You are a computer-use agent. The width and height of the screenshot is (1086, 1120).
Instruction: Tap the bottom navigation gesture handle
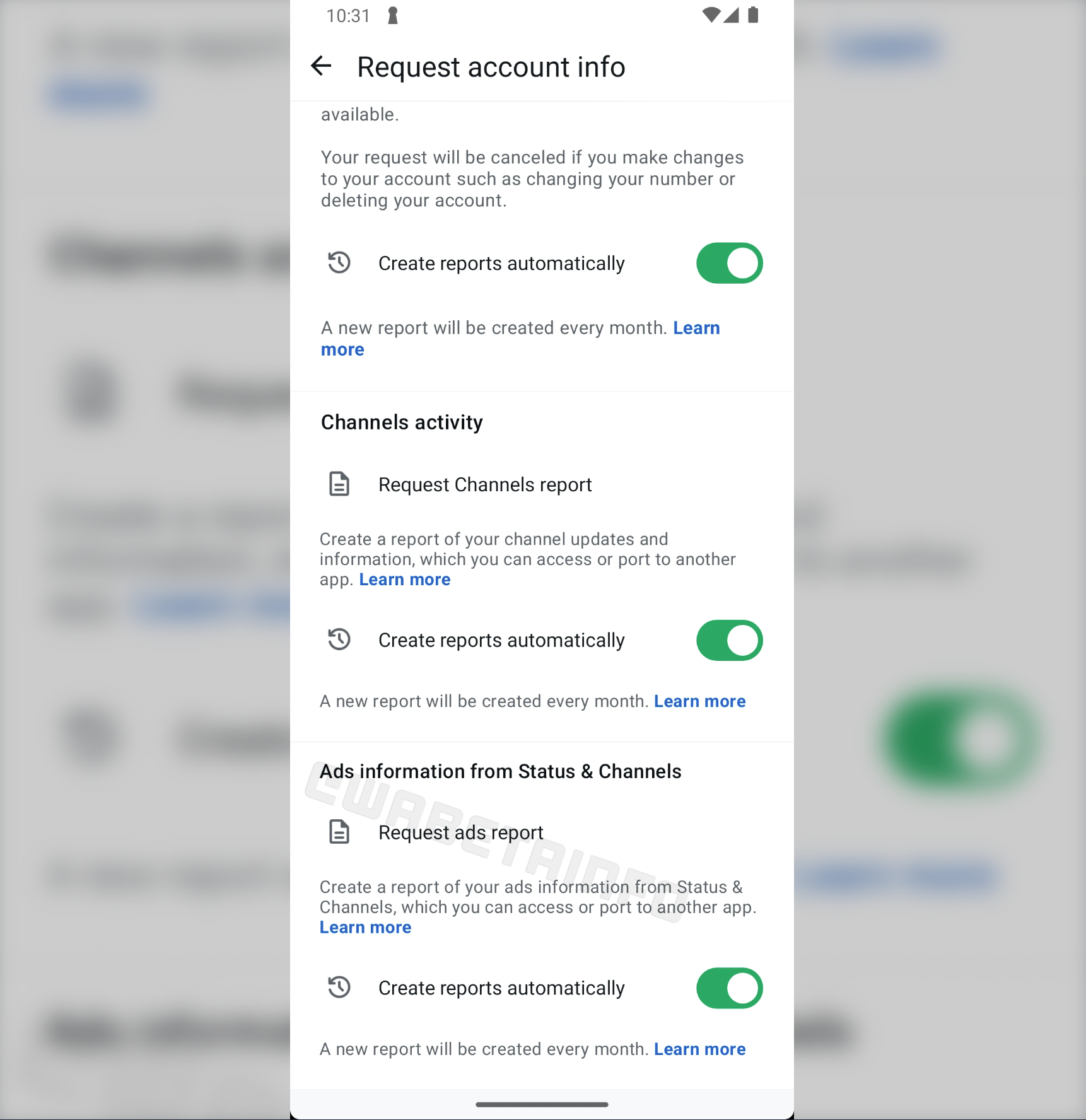click(x=542, y=1104)
